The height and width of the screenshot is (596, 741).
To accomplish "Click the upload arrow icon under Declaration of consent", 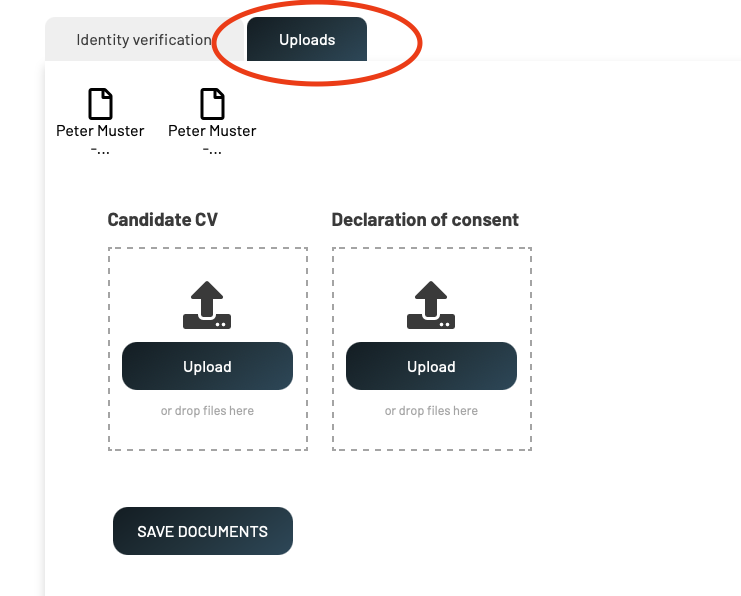I will (x=431, y=305).
